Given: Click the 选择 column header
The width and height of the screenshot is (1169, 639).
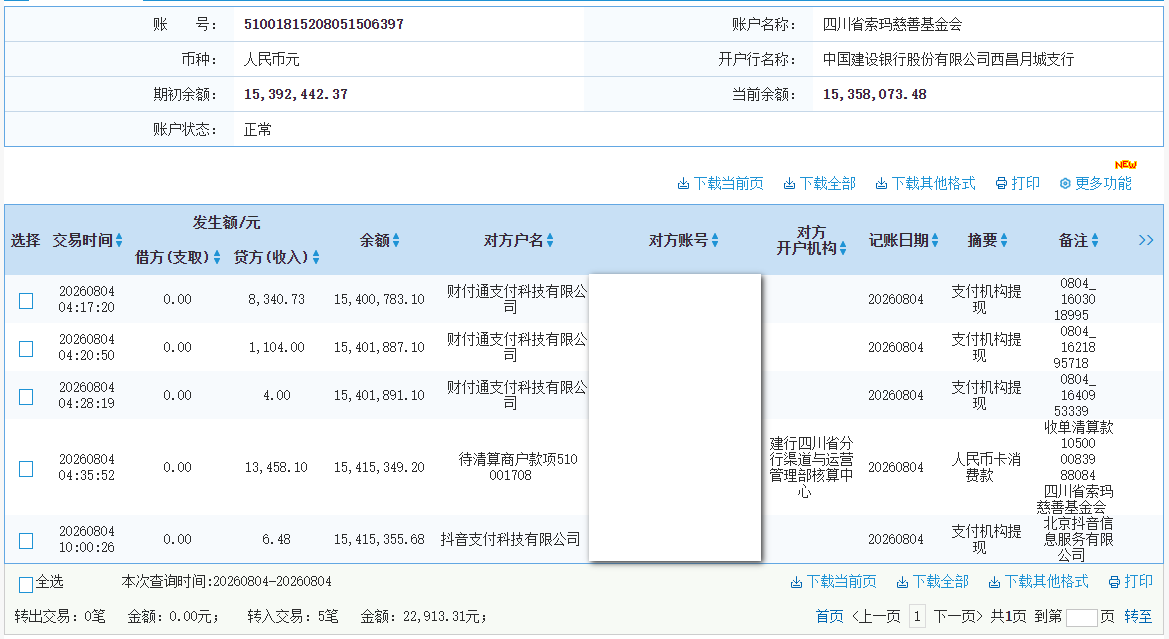Looking at the screenshot, I should [25, 240].
